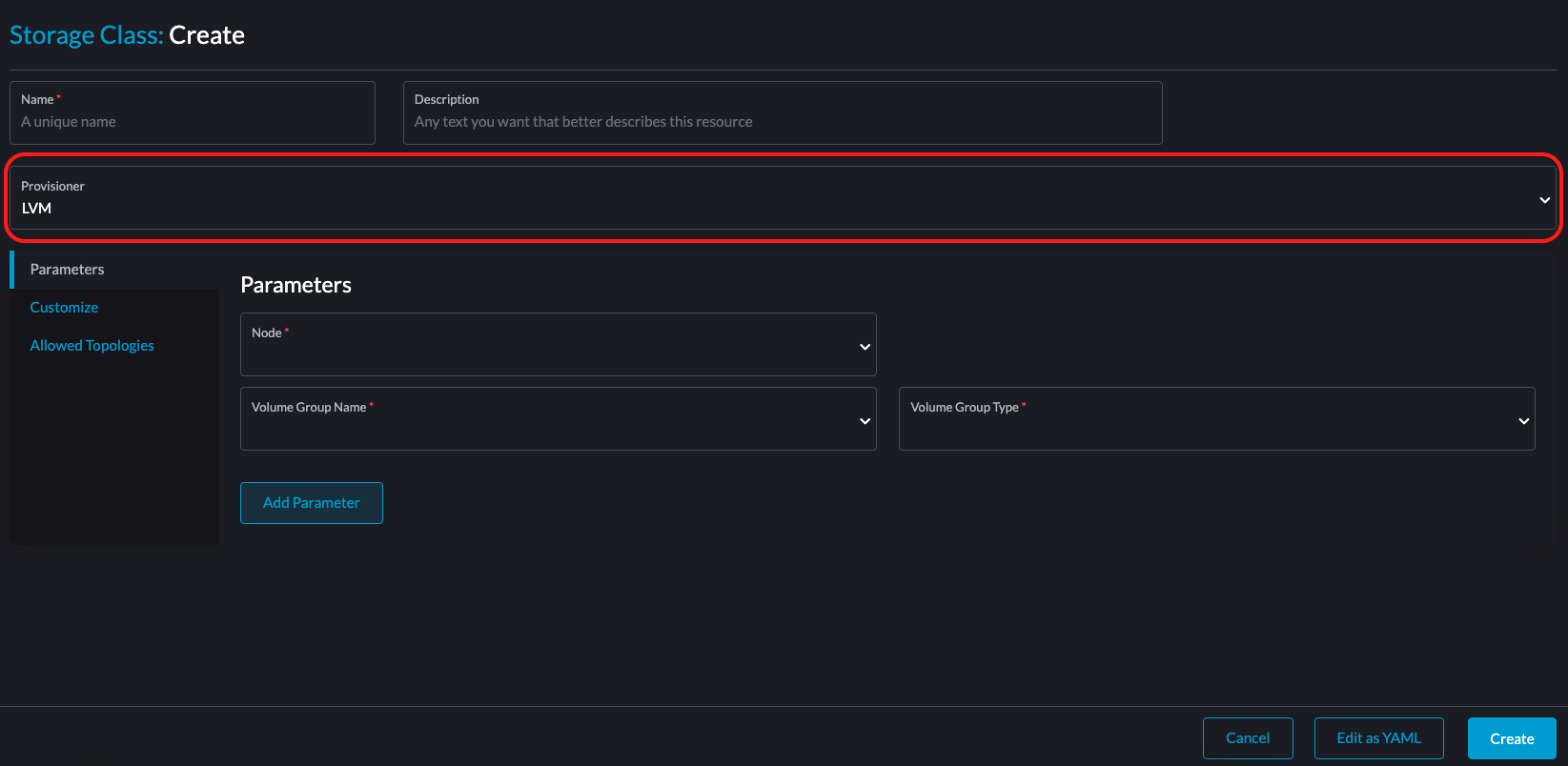Open the Volume Group Type dropdown
Image resolution: width=1568 pixels, height=766 pixels.
pyautogui.click(x=1216, y=418)
